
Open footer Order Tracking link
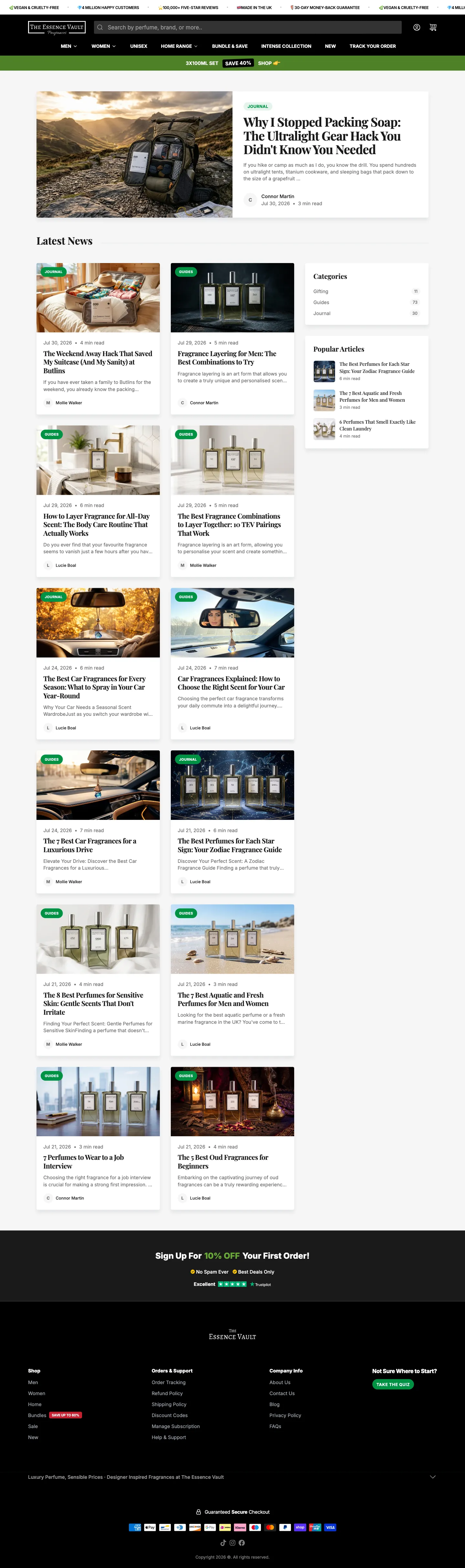point(168,1383)
